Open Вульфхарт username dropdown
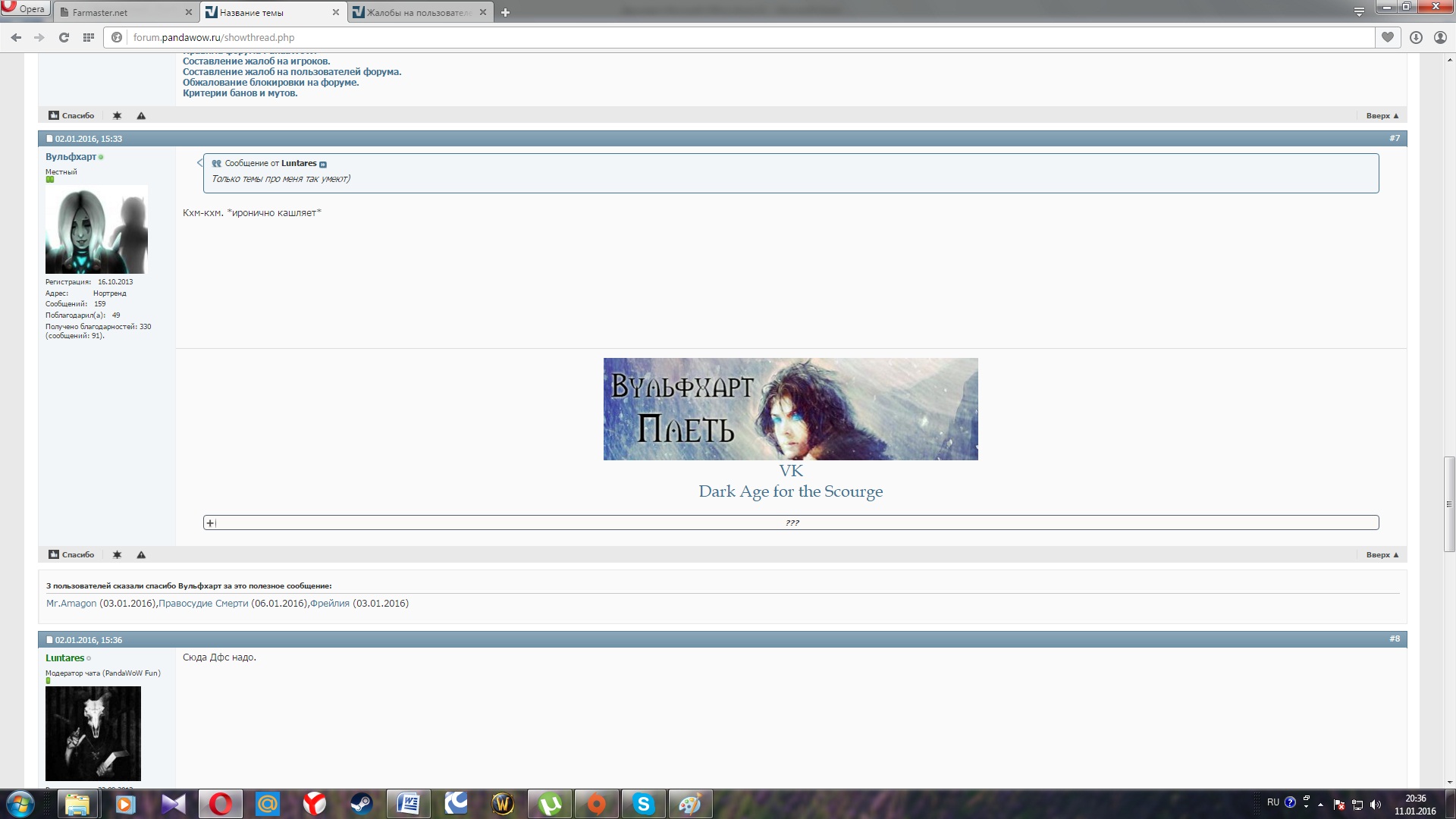Viewport: 1456px width, 819px height. pyautogui.click(x=71, y=157)
